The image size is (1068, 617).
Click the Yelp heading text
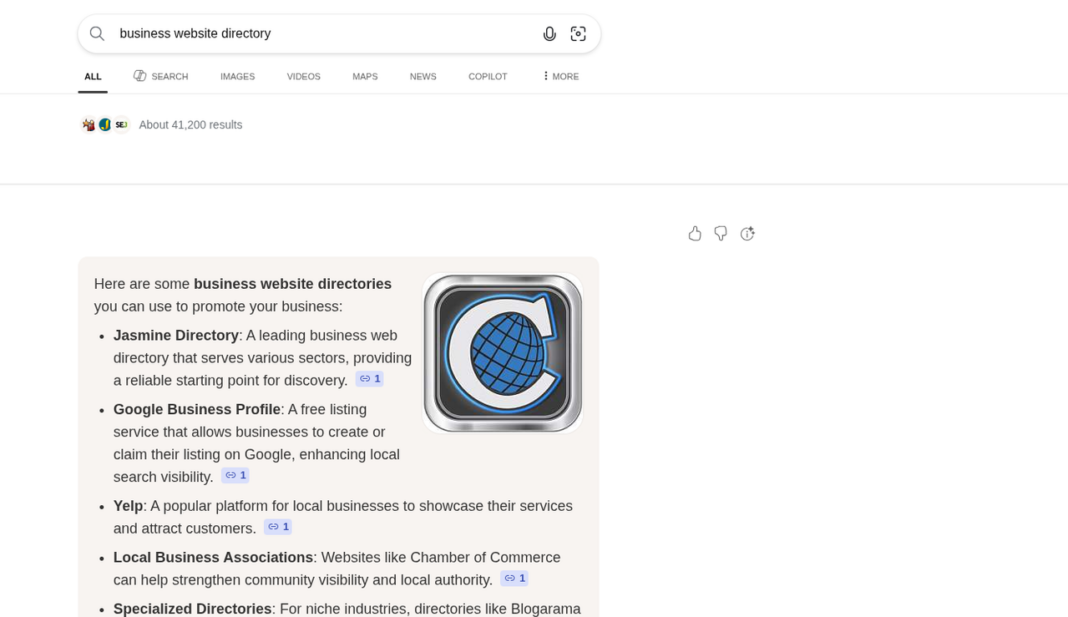click(128, 506)
